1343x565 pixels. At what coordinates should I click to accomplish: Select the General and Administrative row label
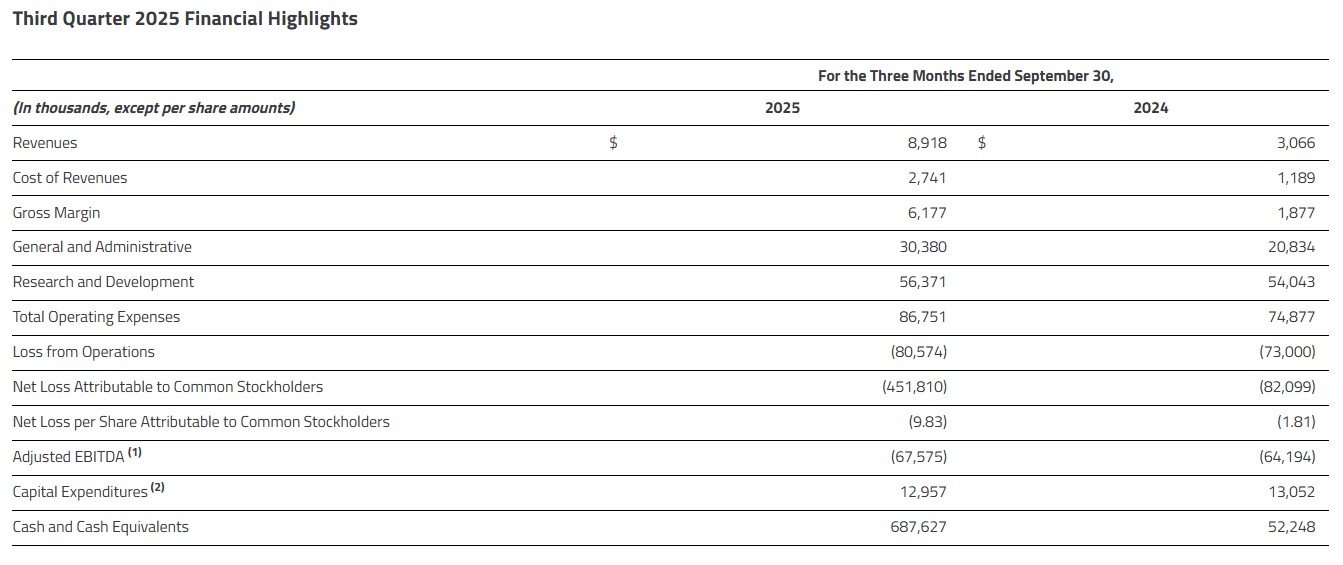[x=102, y=247]
